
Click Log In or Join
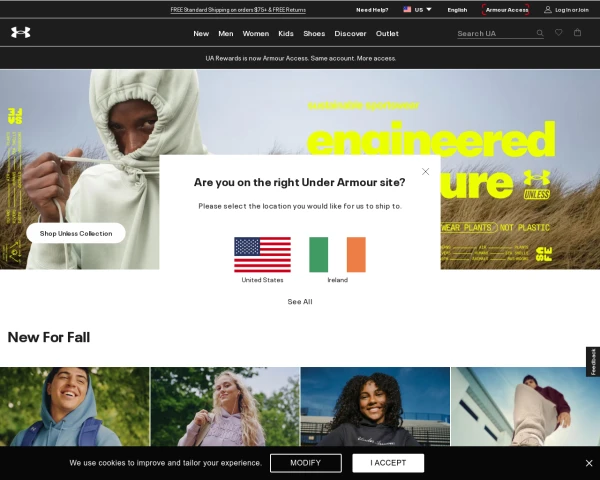tap(572, 10)
